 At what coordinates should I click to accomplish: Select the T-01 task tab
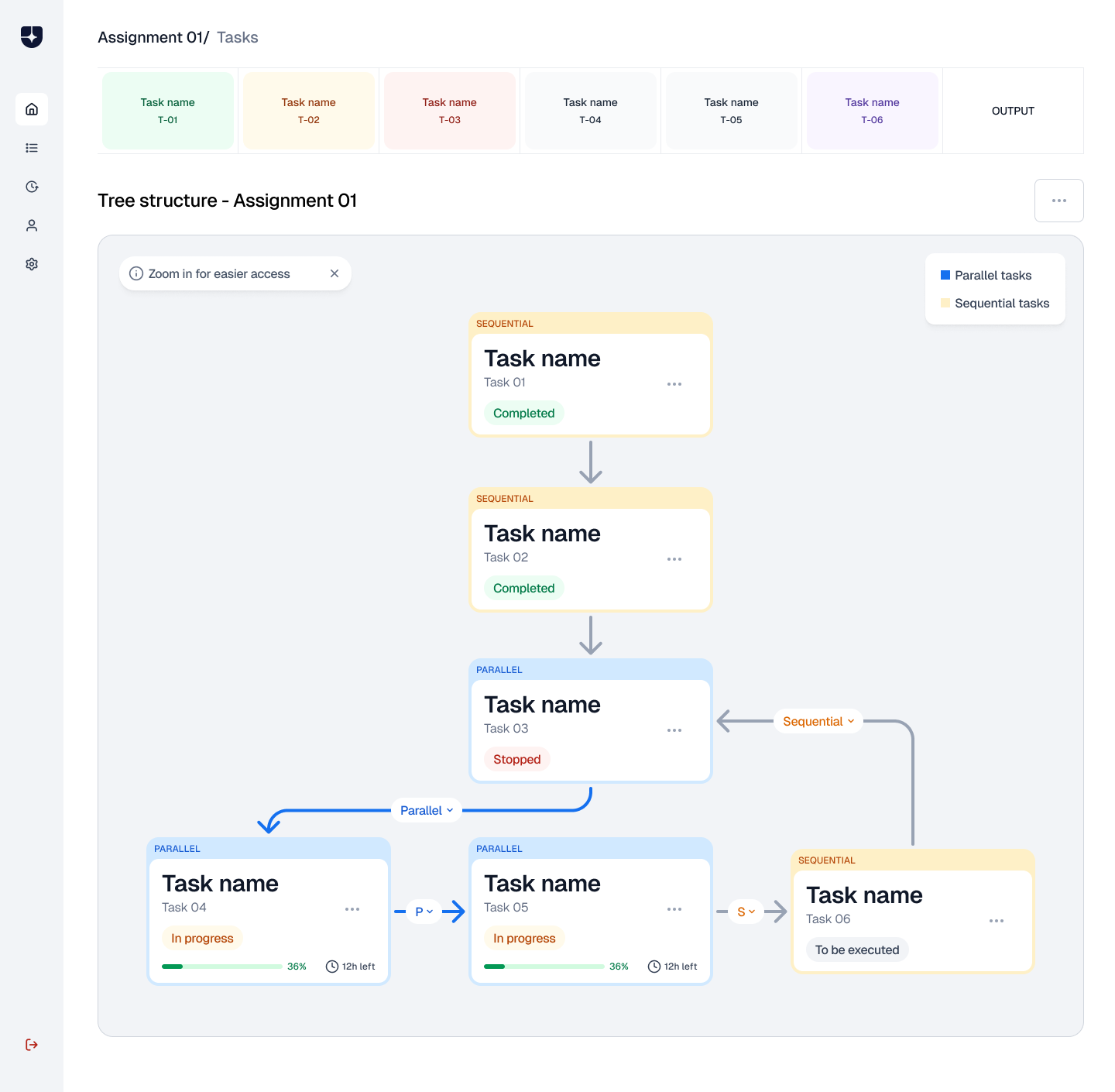[168, 111]
